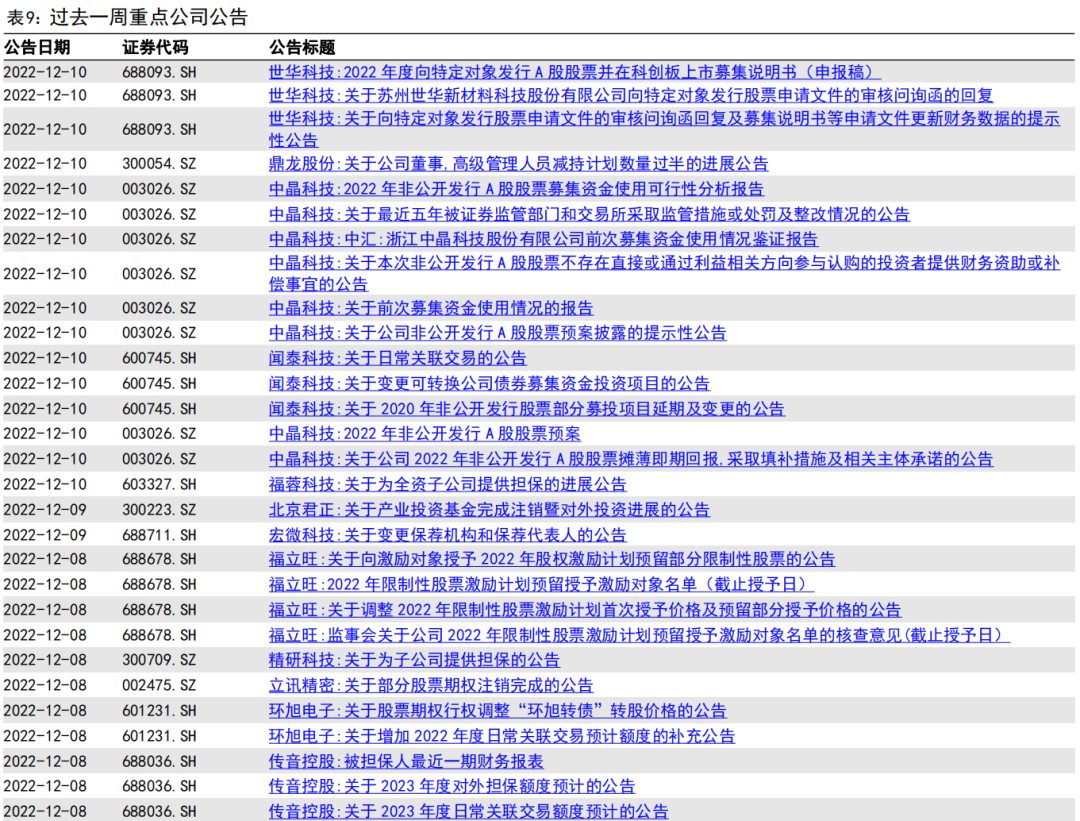Select date 2022-12-08 in 立讯精密 row

click(x=45, y=685)
